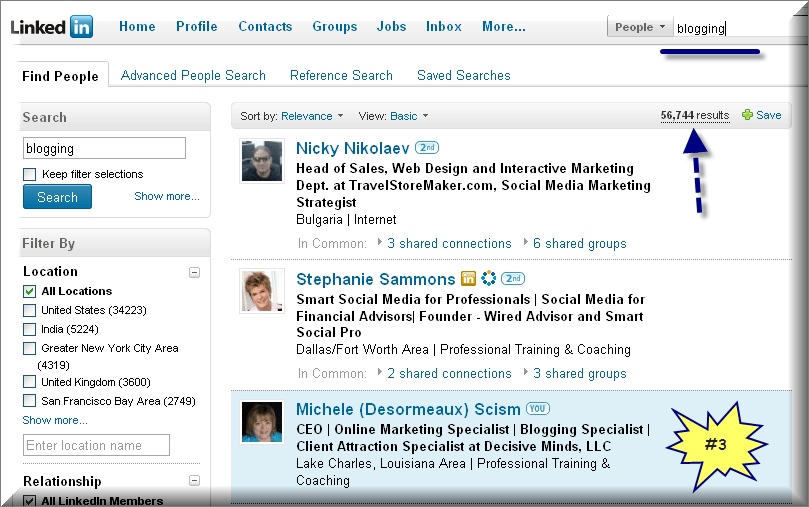
Task: Click the blue Search button
Action: pyautogui.click(x=57, y=197)
